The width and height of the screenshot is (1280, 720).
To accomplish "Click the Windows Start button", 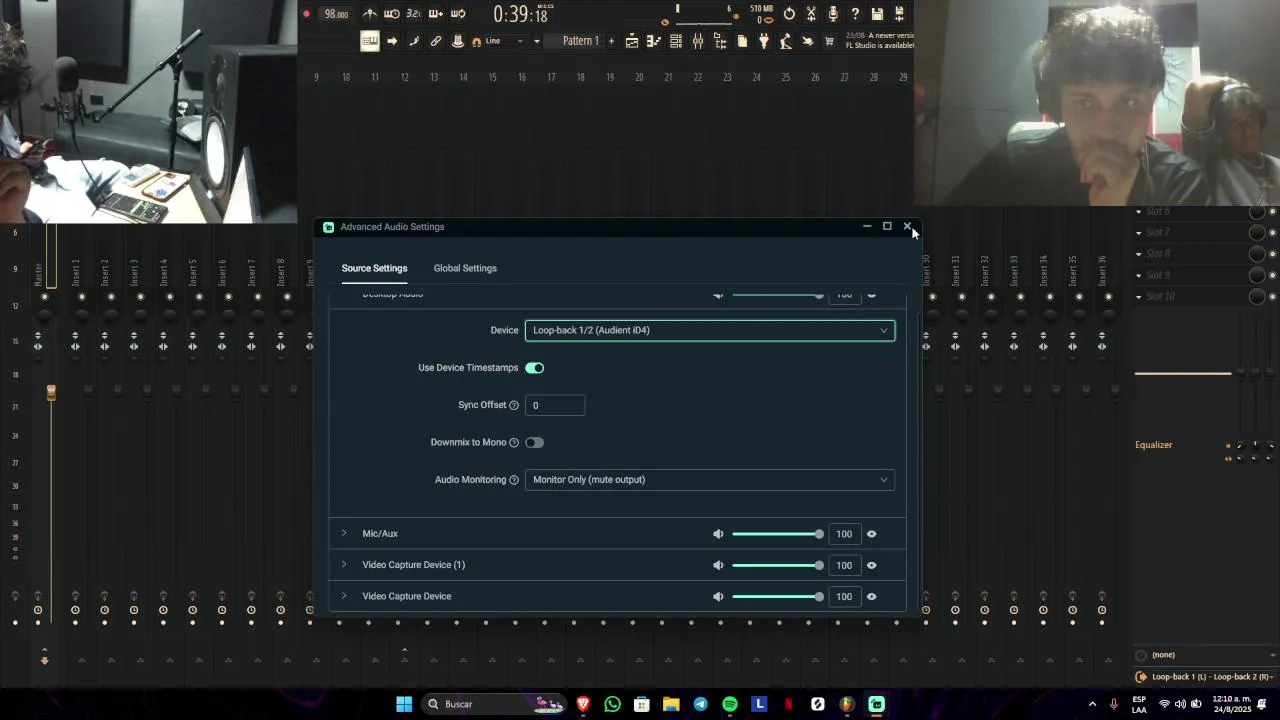I will pos(404,704).
